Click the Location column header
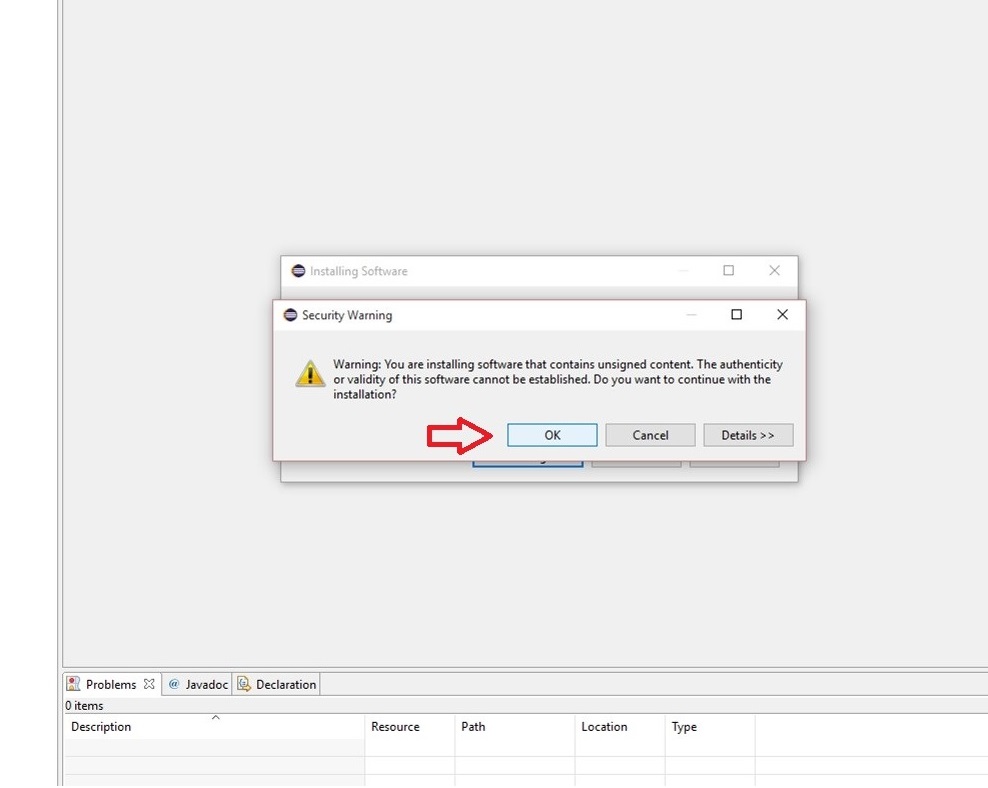This screenshot has width=988, height=788. [x=604, y=727]
